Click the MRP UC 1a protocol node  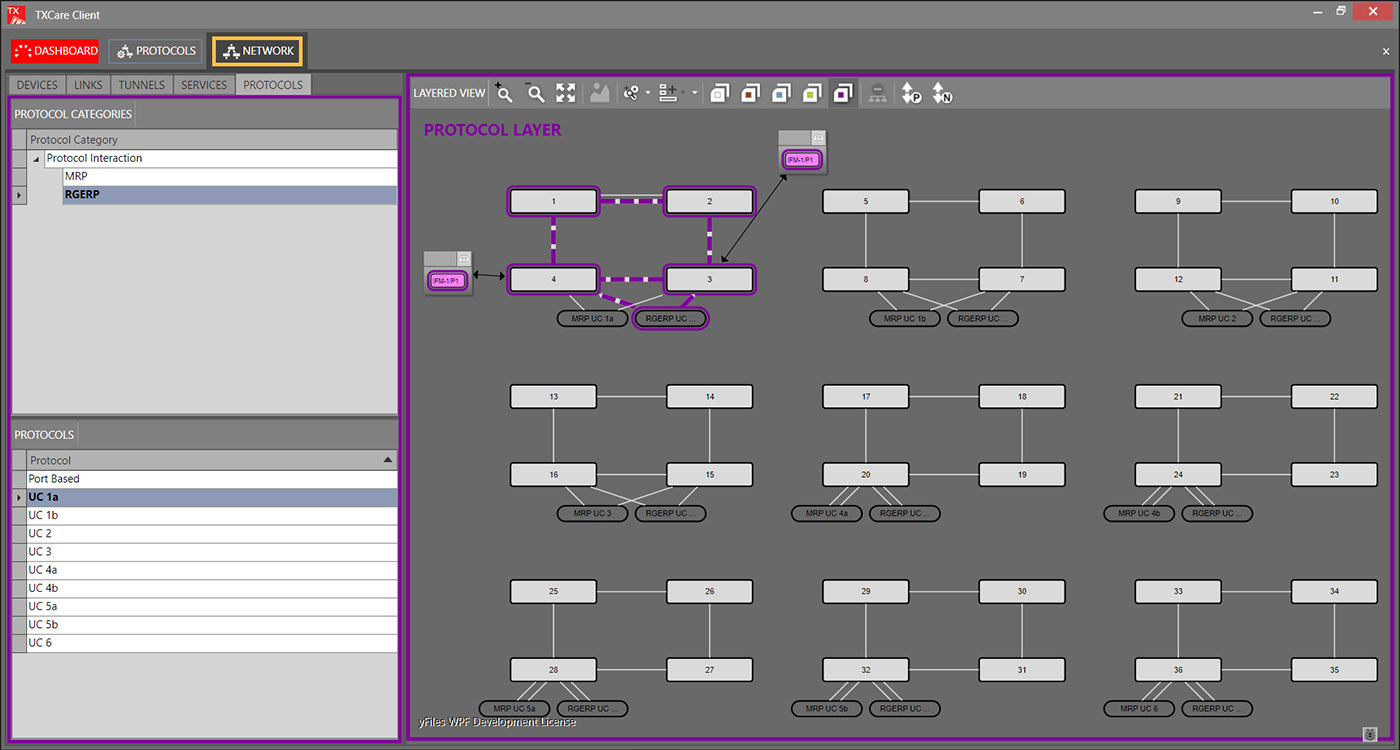click(x=593, y=319)
